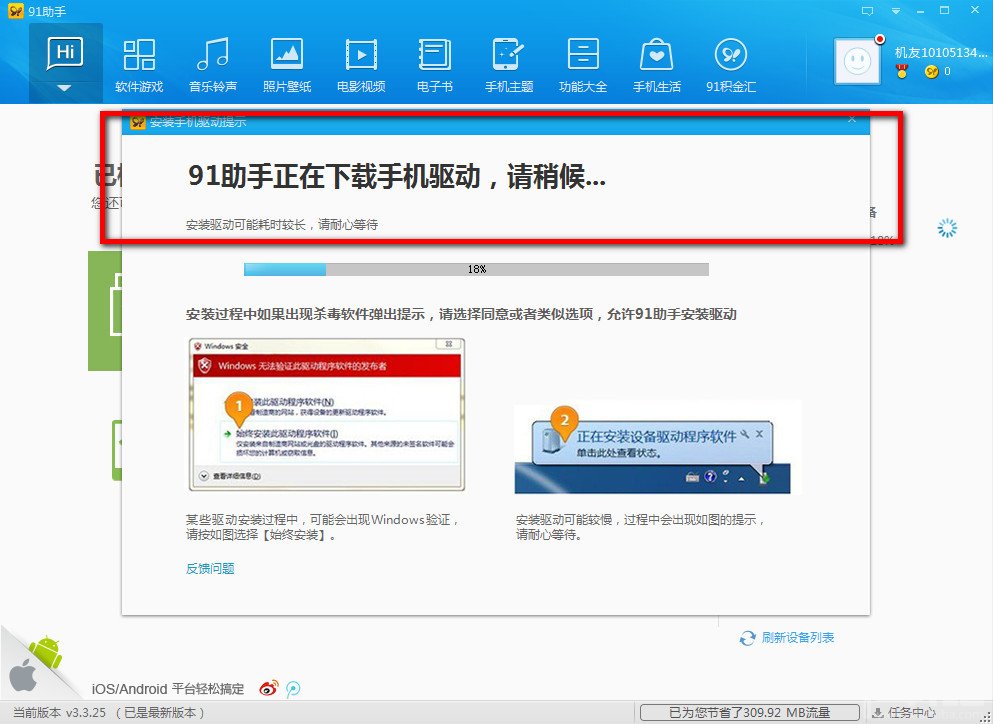Screen dimensions: 993x724
Task: Open 手机生活 section
Action: 657,66
